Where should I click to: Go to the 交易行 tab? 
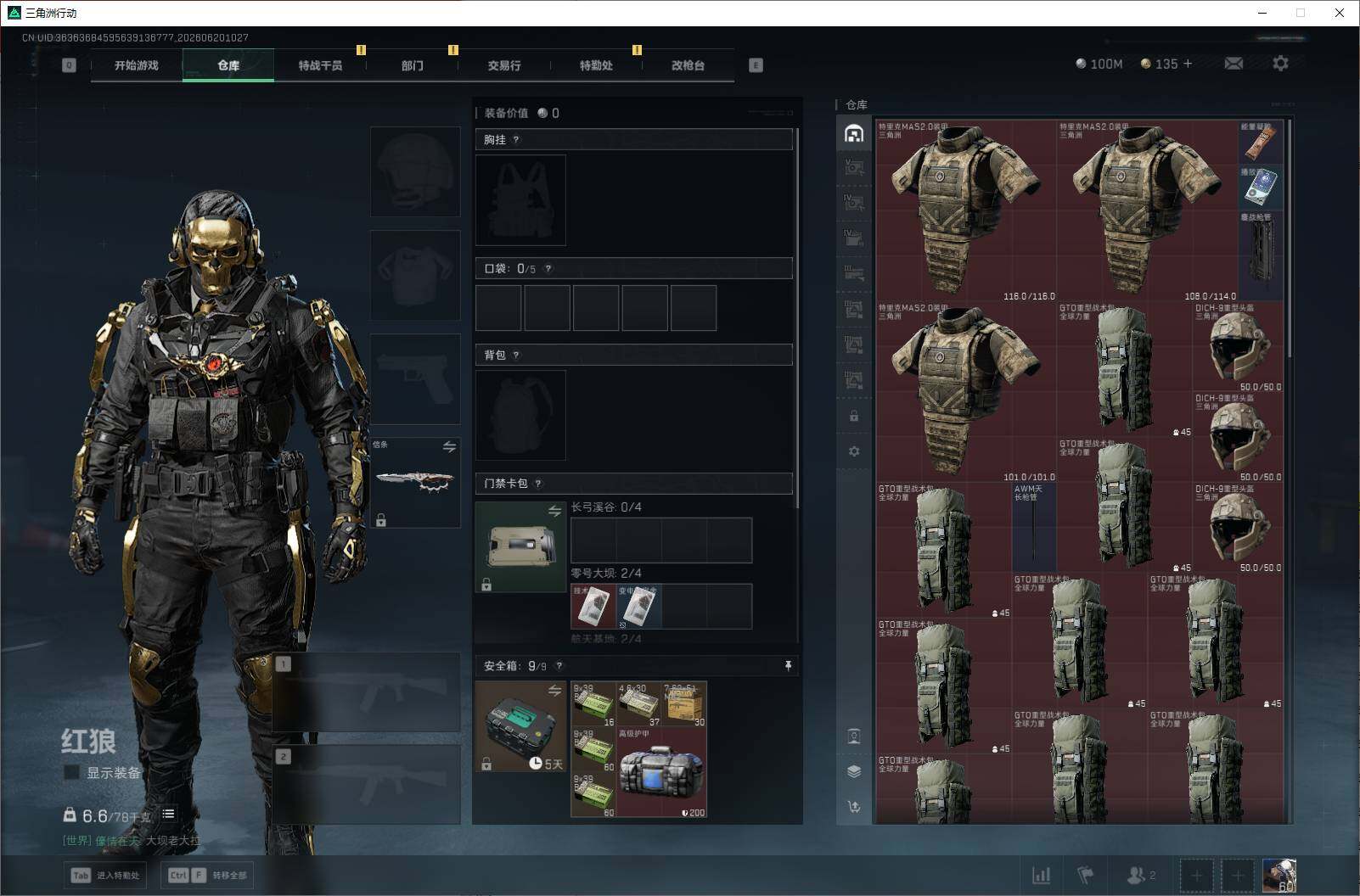point(504,65)
